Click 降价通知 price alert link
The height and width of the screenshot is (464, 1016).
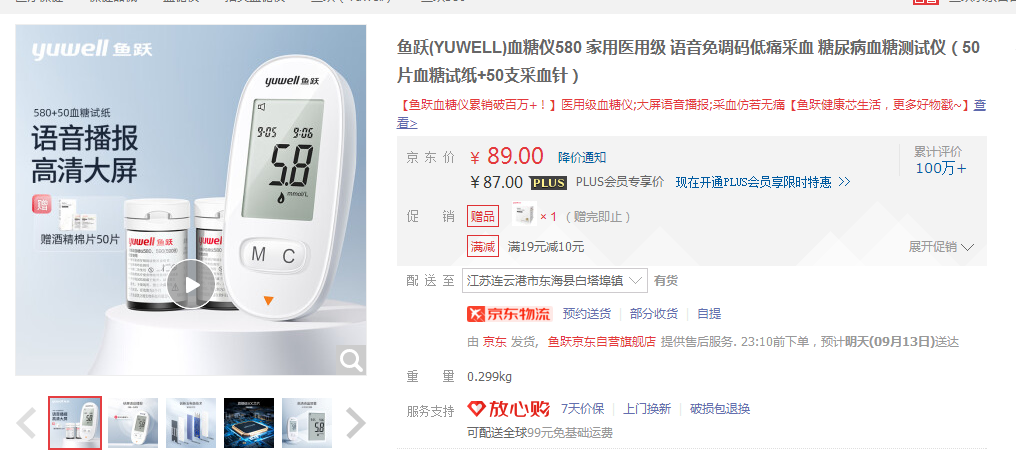click(582, 157)
